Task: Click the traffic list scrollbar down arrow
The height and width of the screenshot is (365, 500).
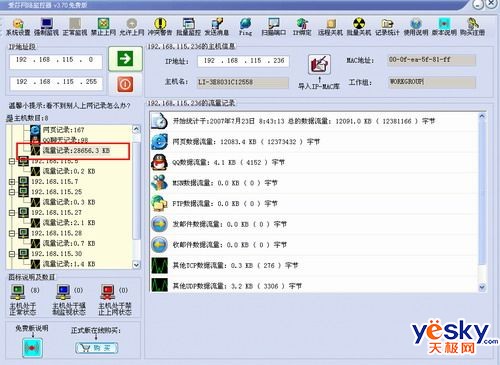Action: click(x=482, y=287)
